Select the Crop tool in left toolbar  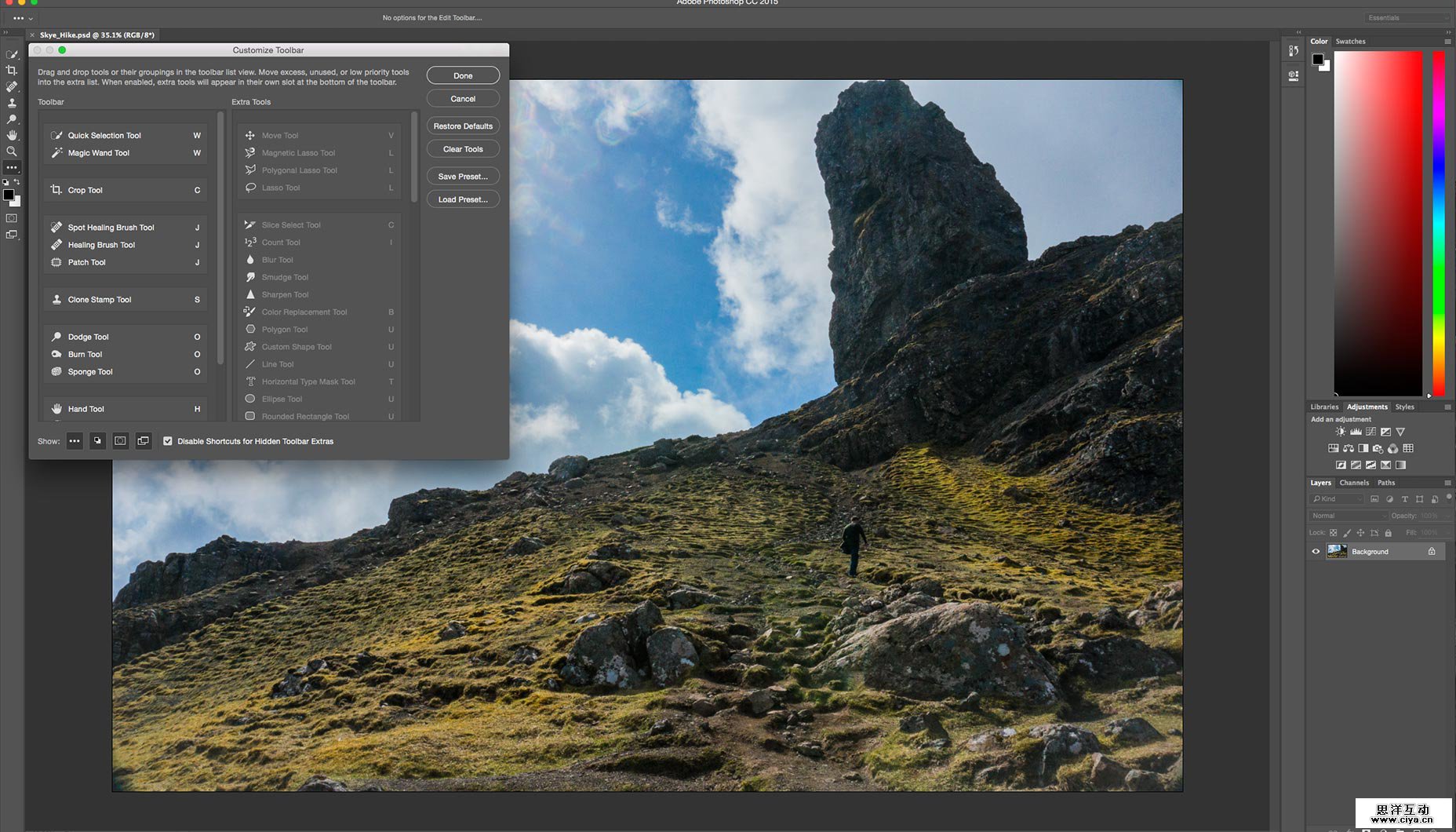click(x=12, y=71)
